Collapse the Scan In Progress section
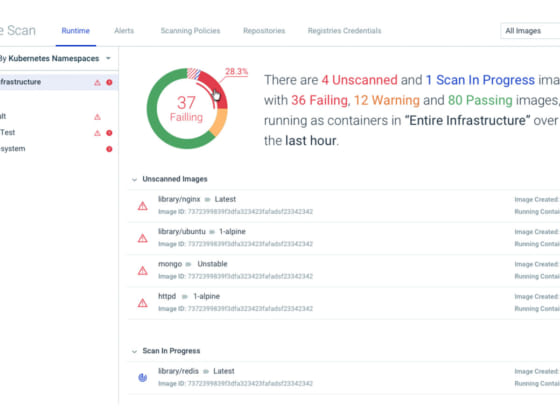The image size is (560, 420). point(134,351)
